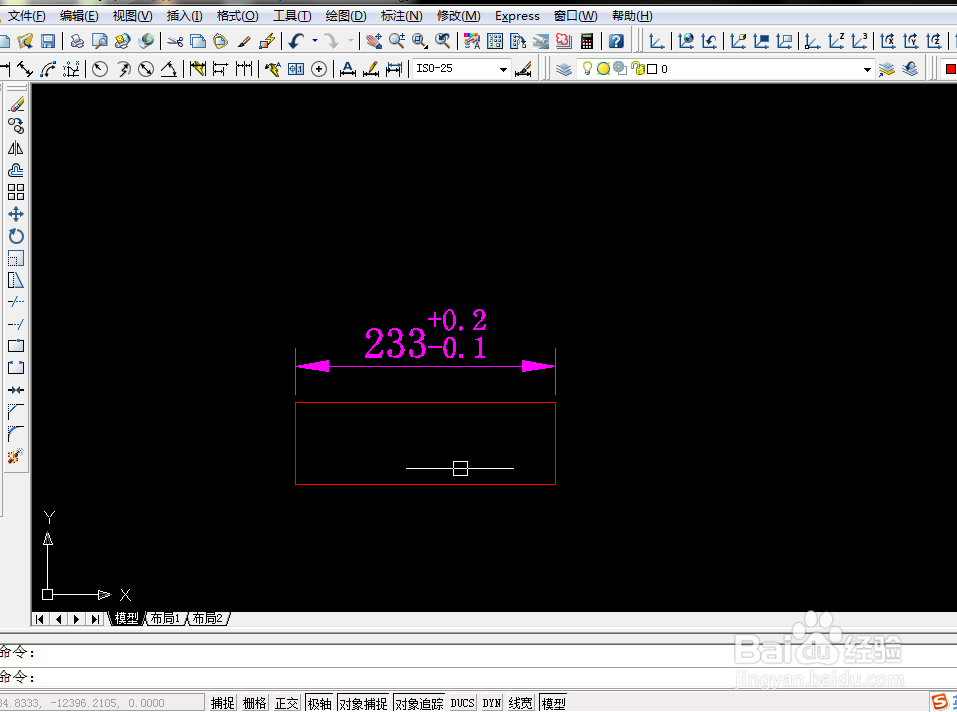Start continue dimension tool

click(x=243, y=69)
